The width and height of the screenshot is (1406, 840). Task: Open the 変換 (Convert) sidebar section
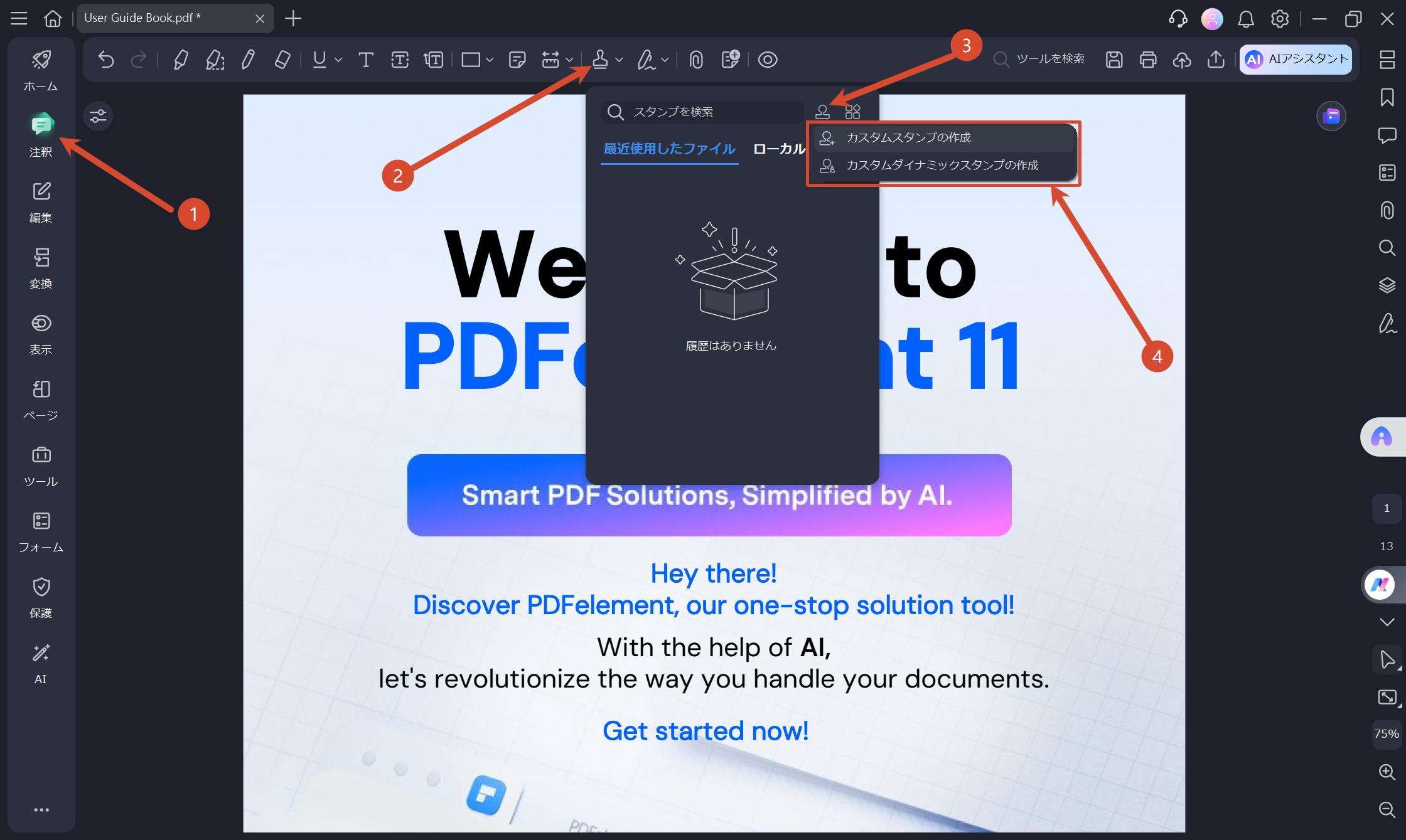click(x=41, y=268)
